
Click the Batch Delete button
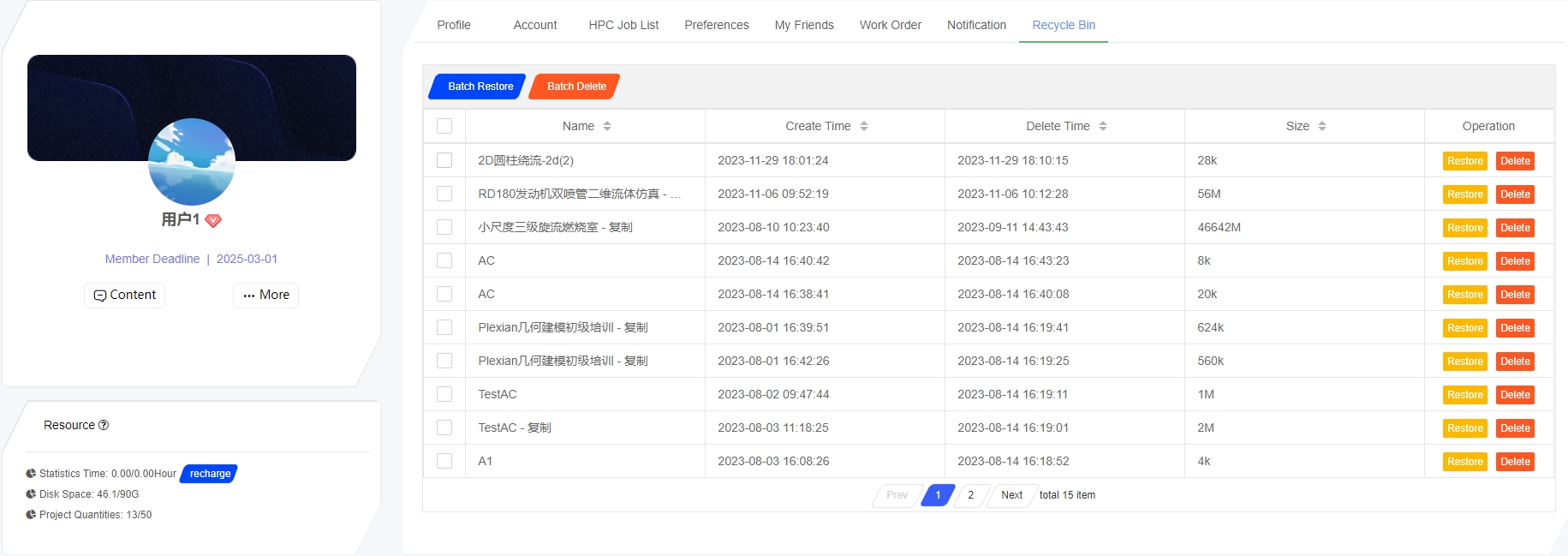575,87
